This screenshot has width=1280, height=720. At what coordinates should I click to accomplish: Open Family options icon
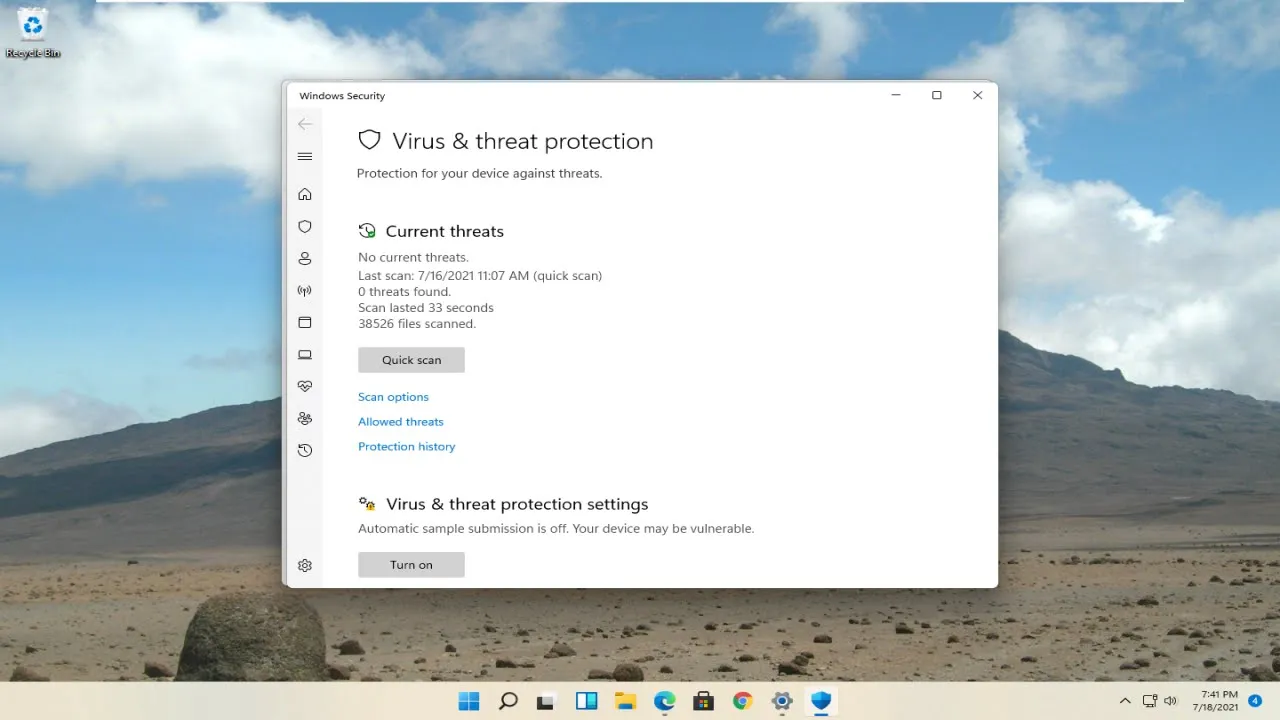[305, 418]
